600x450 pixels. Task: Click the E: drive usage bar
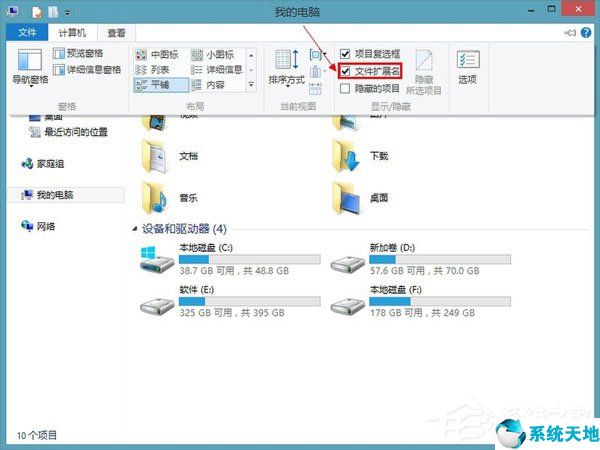[x=249, y=302]
